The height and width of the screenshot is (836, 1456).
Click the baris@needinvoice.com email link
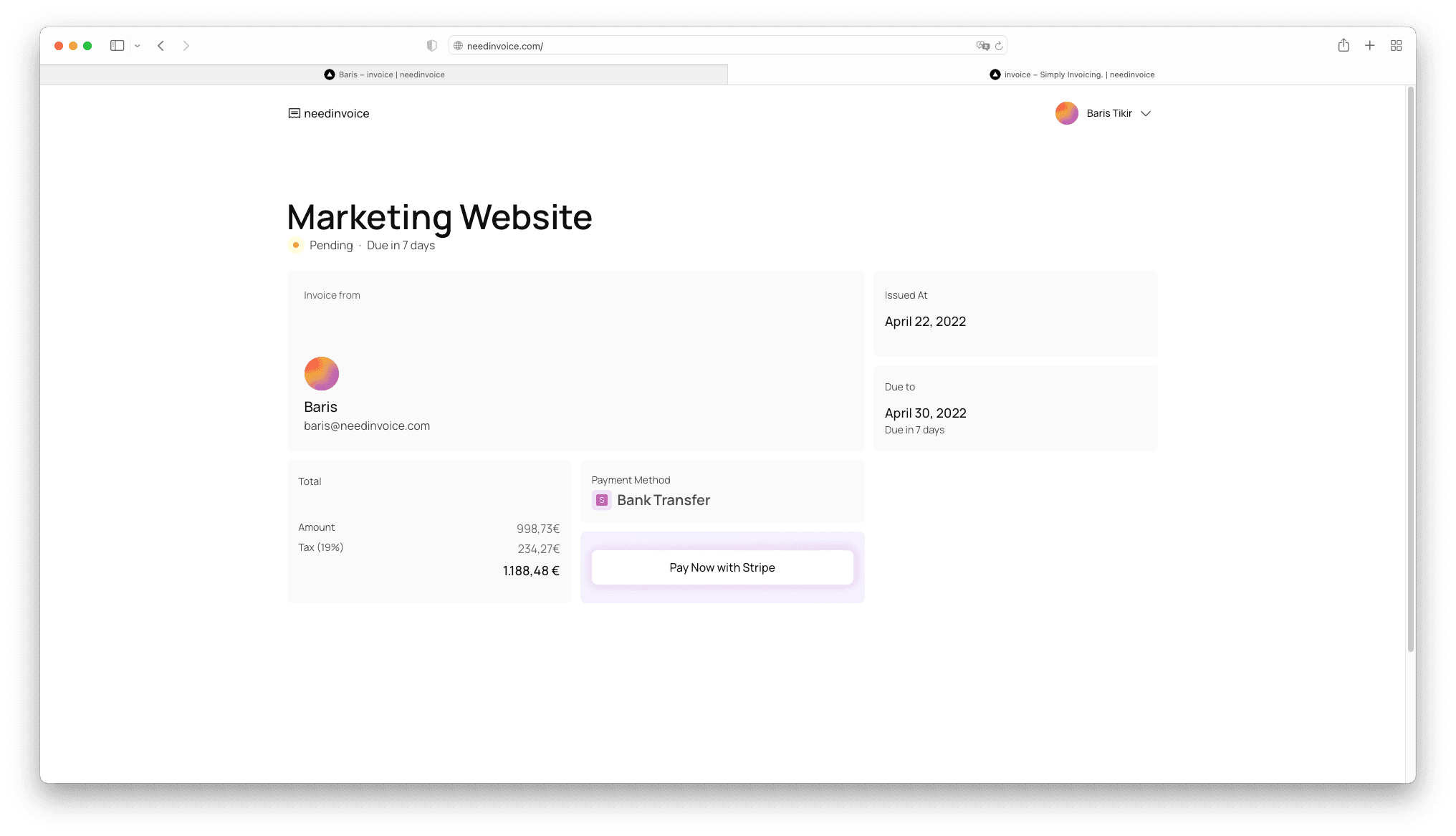(x=367, y=426)
